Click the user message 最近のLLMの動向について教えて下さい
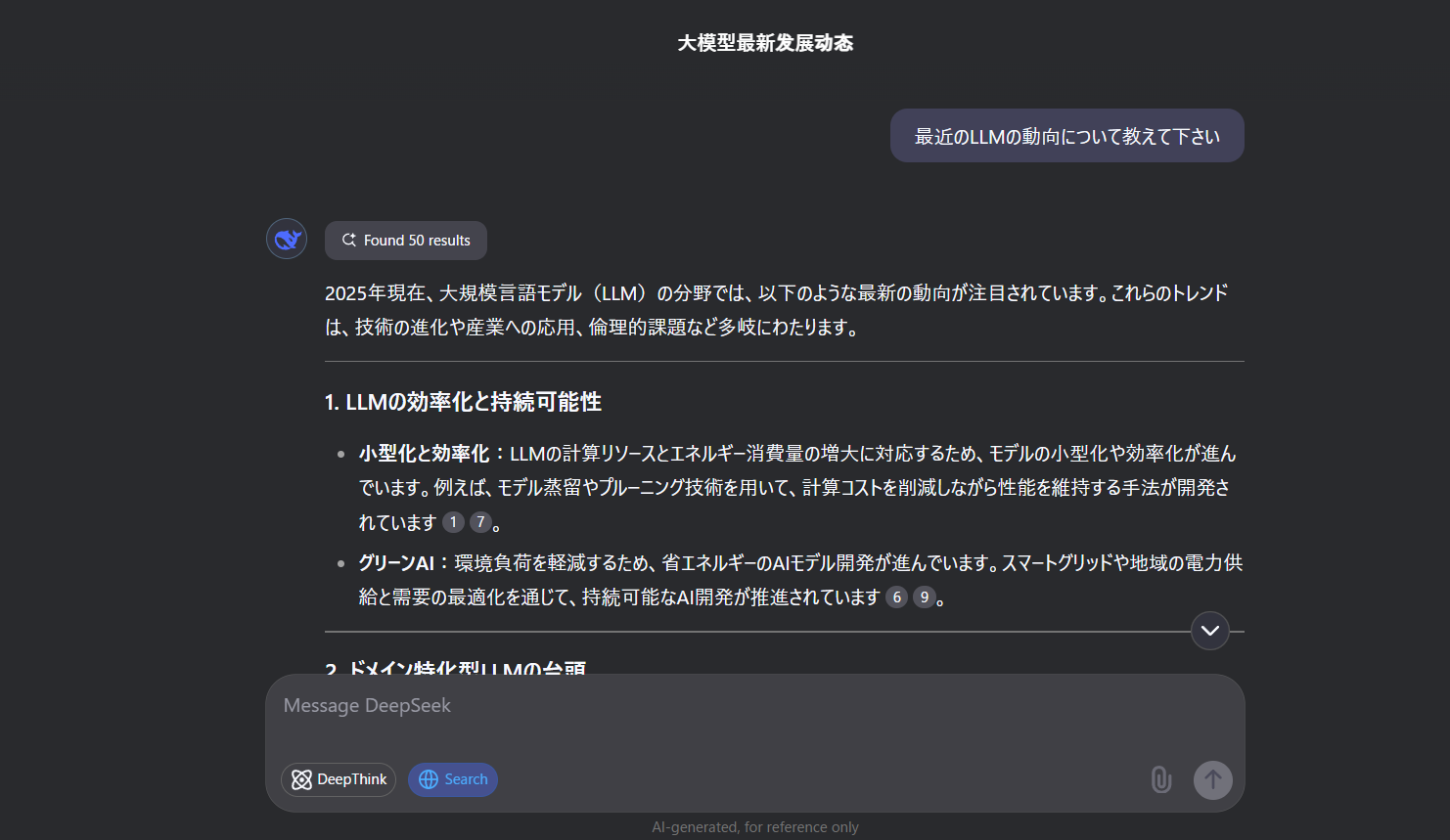 click(1067, 136)
